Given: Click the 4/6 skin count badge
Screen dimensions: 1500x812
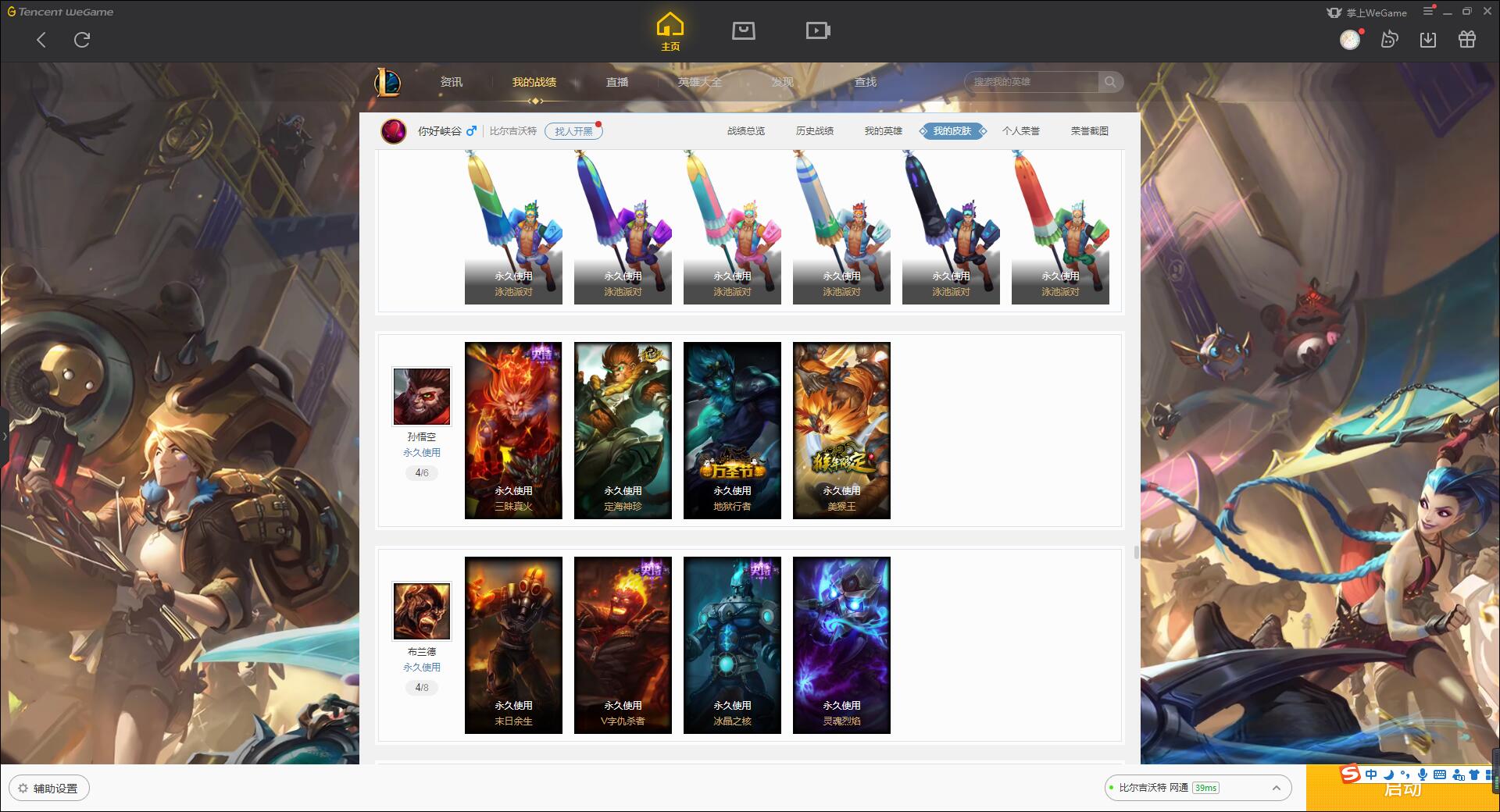Looking at the screenshot, I should click(422, 473).
